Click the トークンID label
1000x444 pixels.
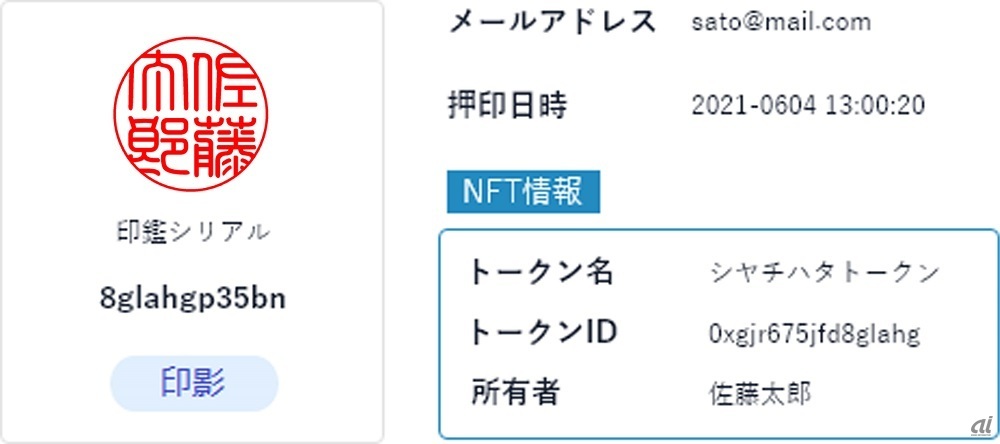point(543,332)
